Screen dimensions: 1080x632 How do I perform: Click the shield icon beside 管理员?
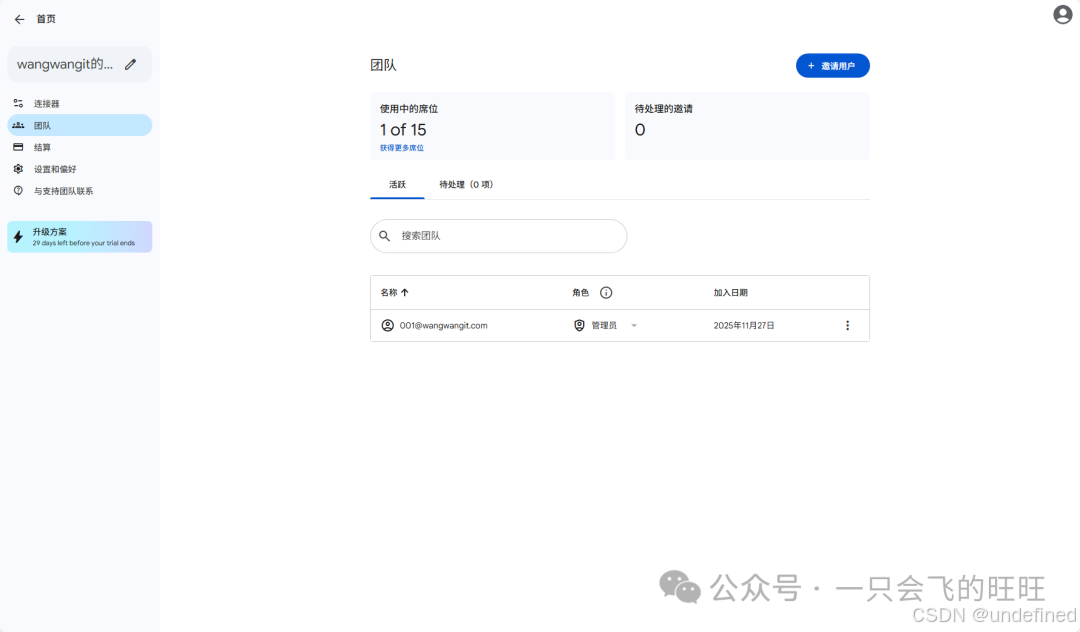(579, 325)
